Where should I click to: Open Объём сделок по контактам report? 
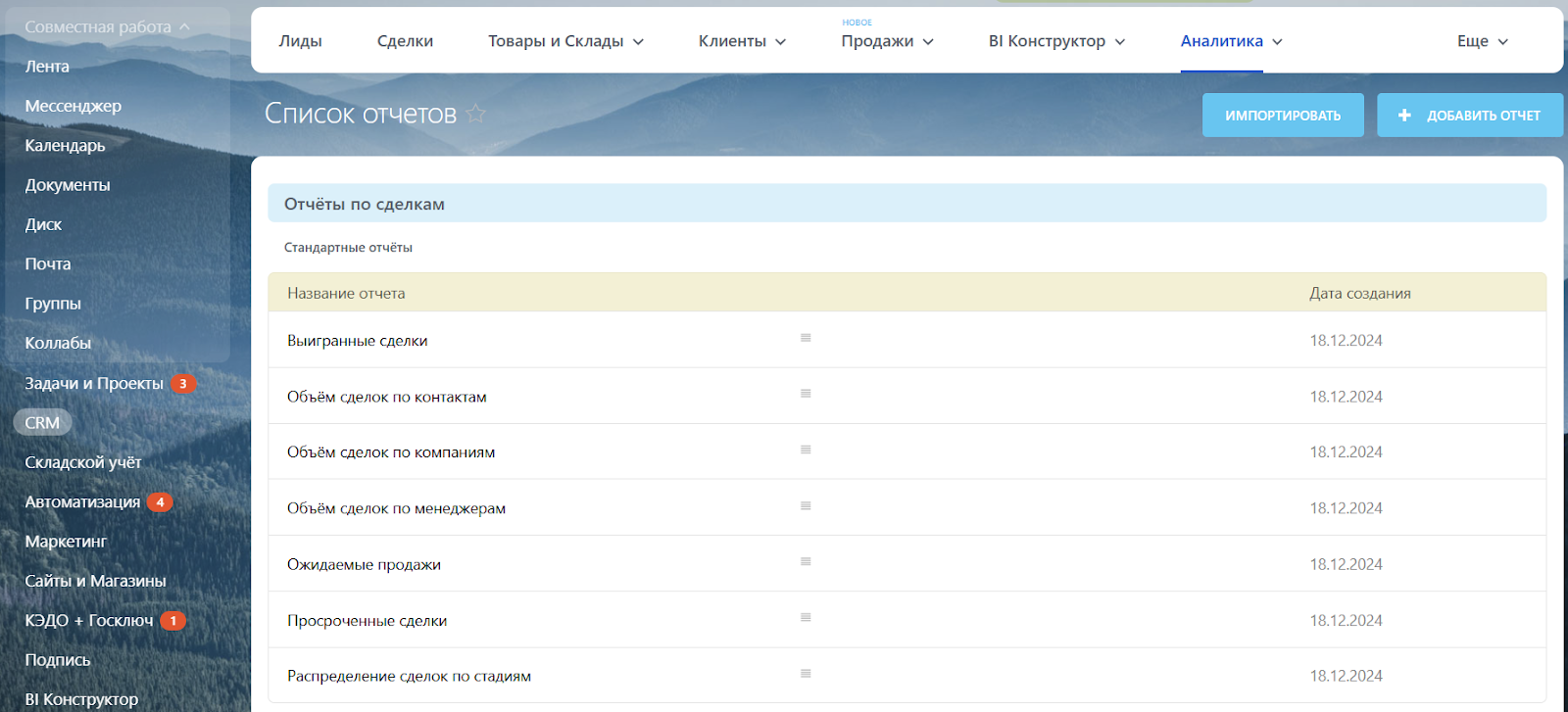(x=387, y=397)
